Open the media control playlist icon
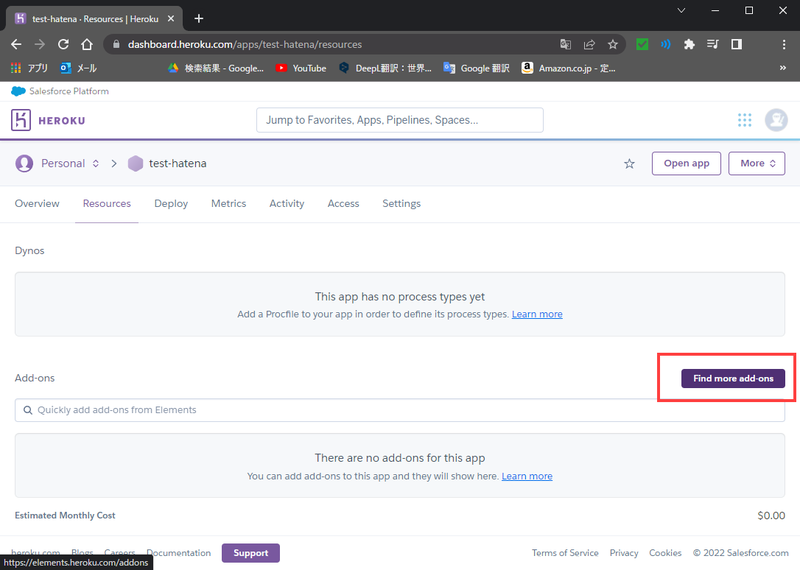This screenshot has height=570, width=800. coord(713,44)
